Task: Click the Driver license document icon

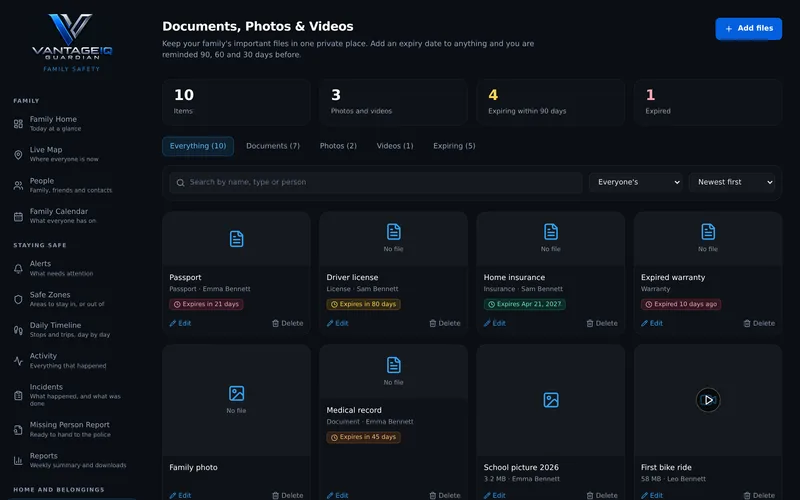Action: [x=393, y=232]
